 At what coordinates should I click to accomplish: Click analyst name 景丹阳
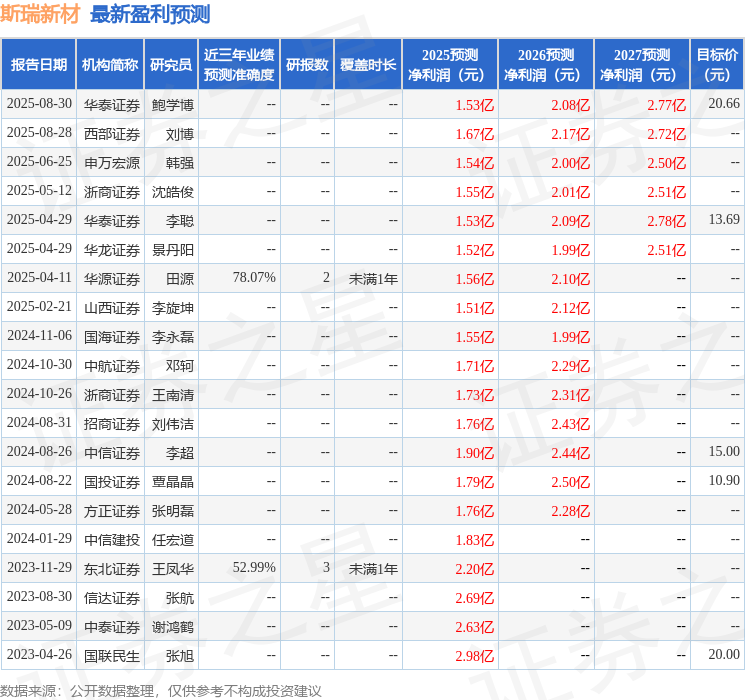pyautogui.click(x=172, y=250)
